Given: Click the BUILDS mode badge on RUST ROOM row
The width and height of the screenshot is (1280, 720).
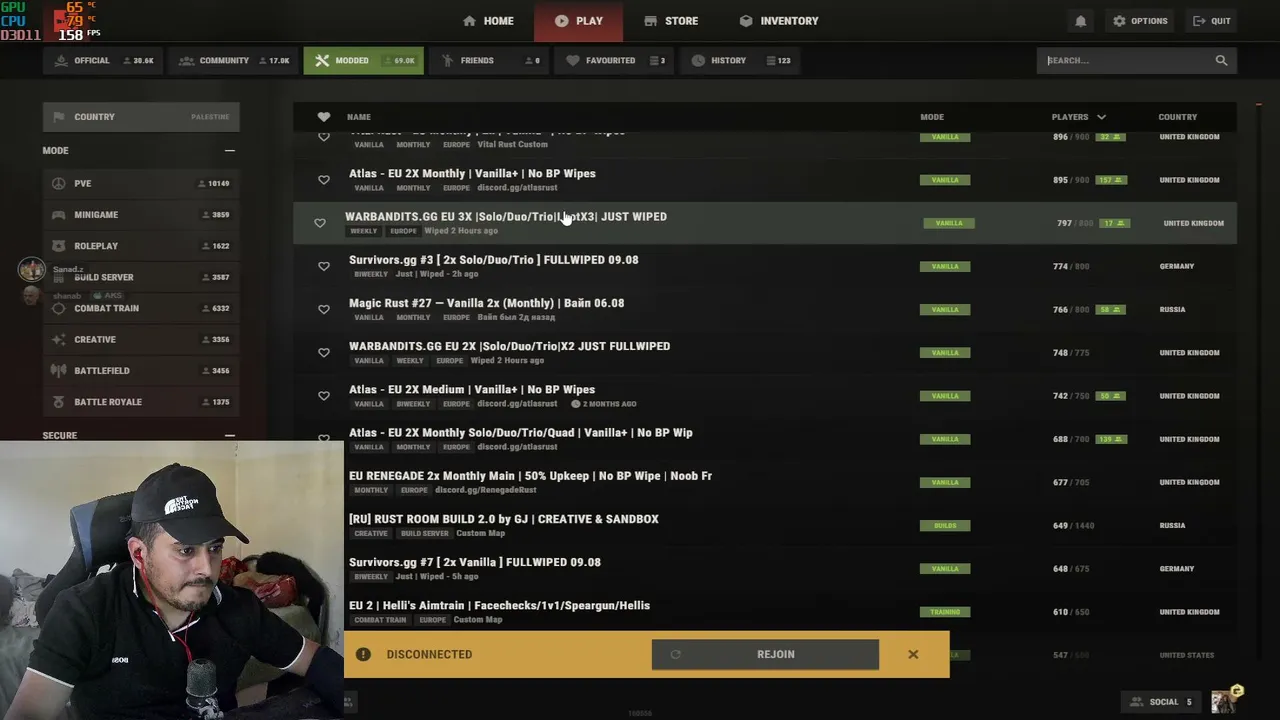Looking at the screenshot, I should (945, 526).
